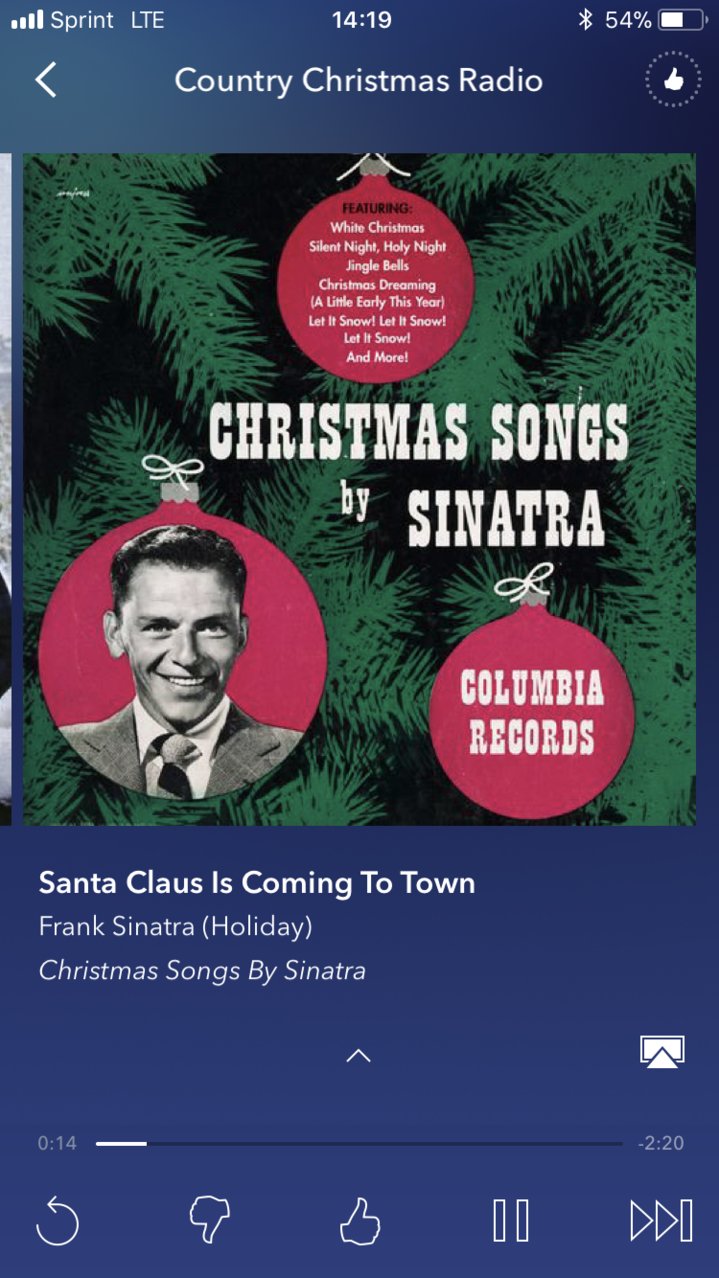The image size is (719, 1278).
Task: Replay the track with the circular arrow
Action: [x=57, y=1221]
